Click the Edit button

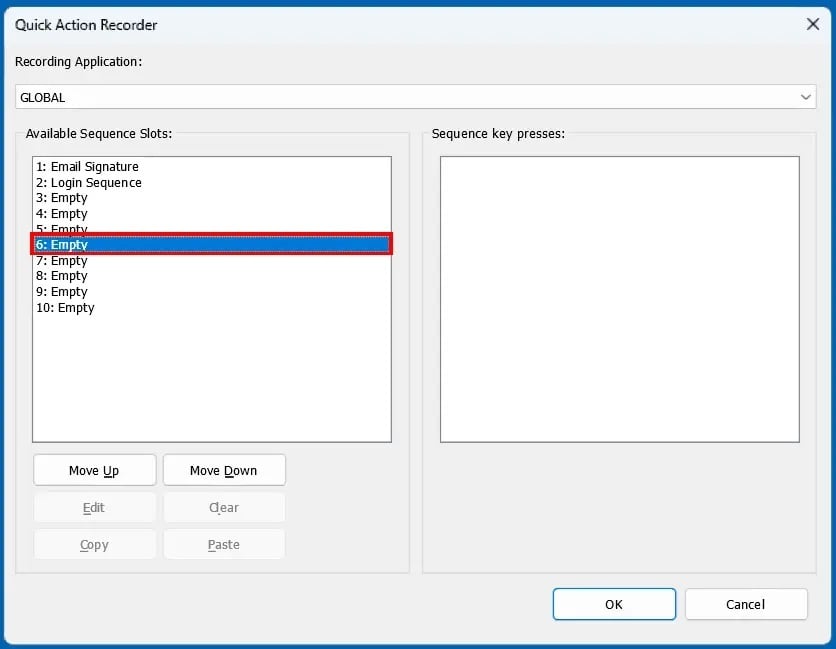click(94, 508)
